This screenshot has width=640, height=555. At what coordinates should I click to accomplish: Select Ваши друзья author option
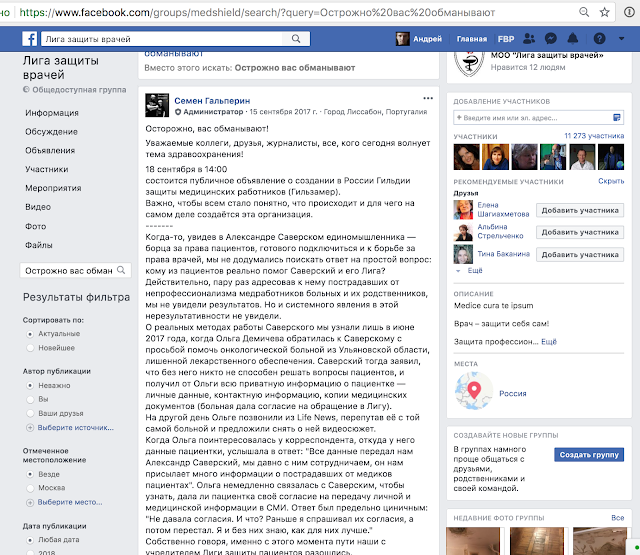[x=30, y=413]
